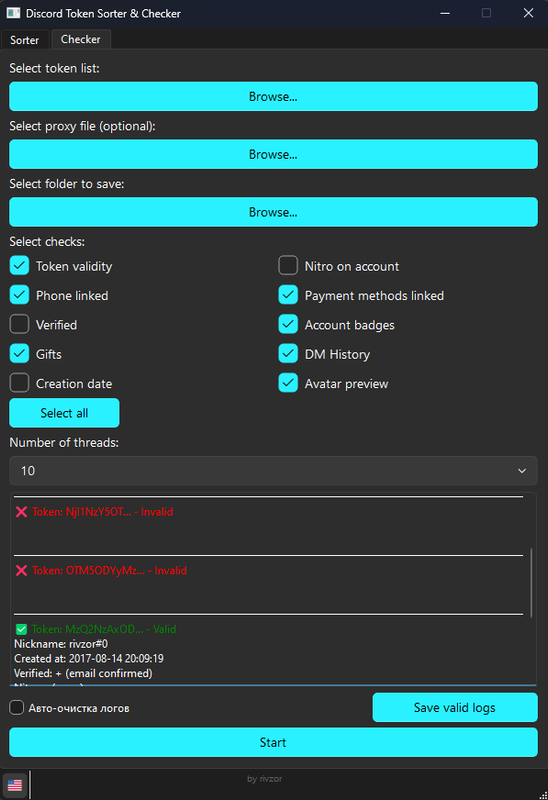Click the 'Created at: 2017-08-14 20:09:19' line
The height and width of the screenshot is (800, 548).
pos(89,659)
